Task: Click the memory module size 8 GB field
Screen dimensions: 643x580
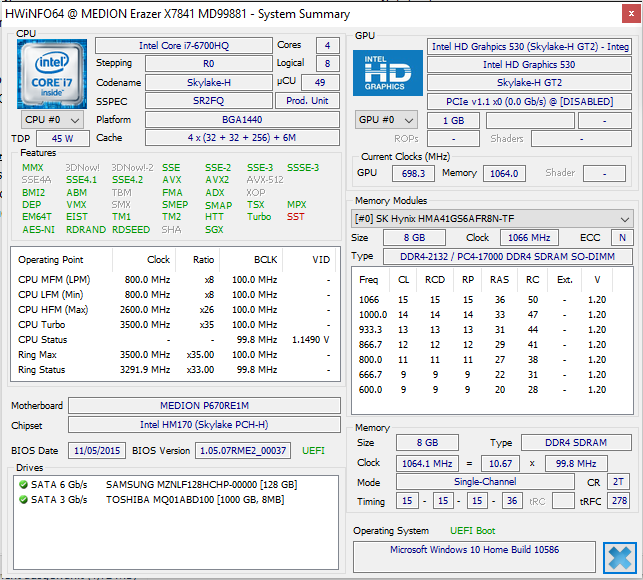Action: click(x=414, y=237)
